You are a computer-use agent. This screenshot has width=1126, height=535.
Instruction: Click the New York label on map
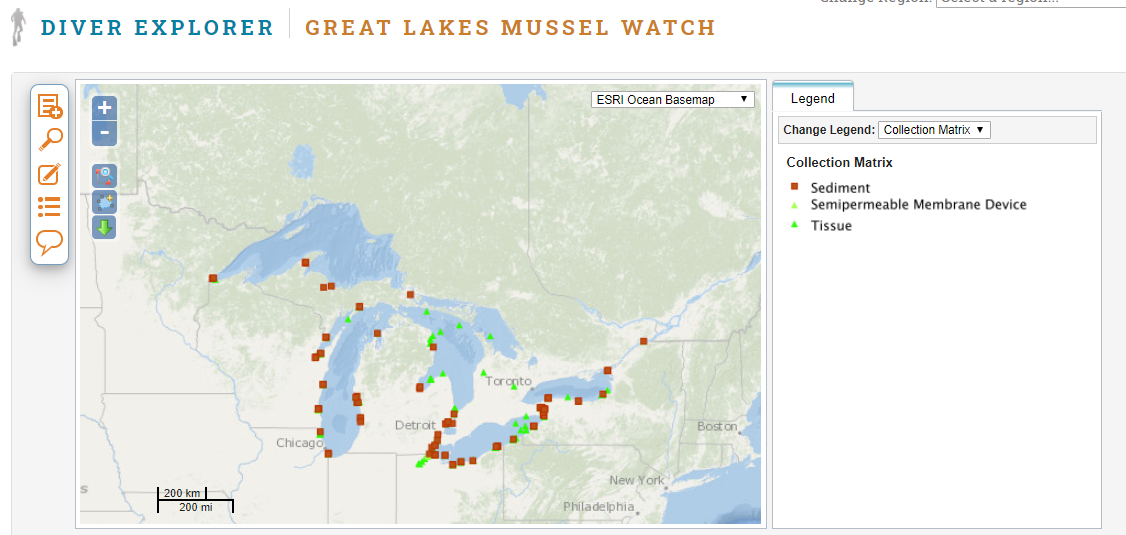click(637, 480)
